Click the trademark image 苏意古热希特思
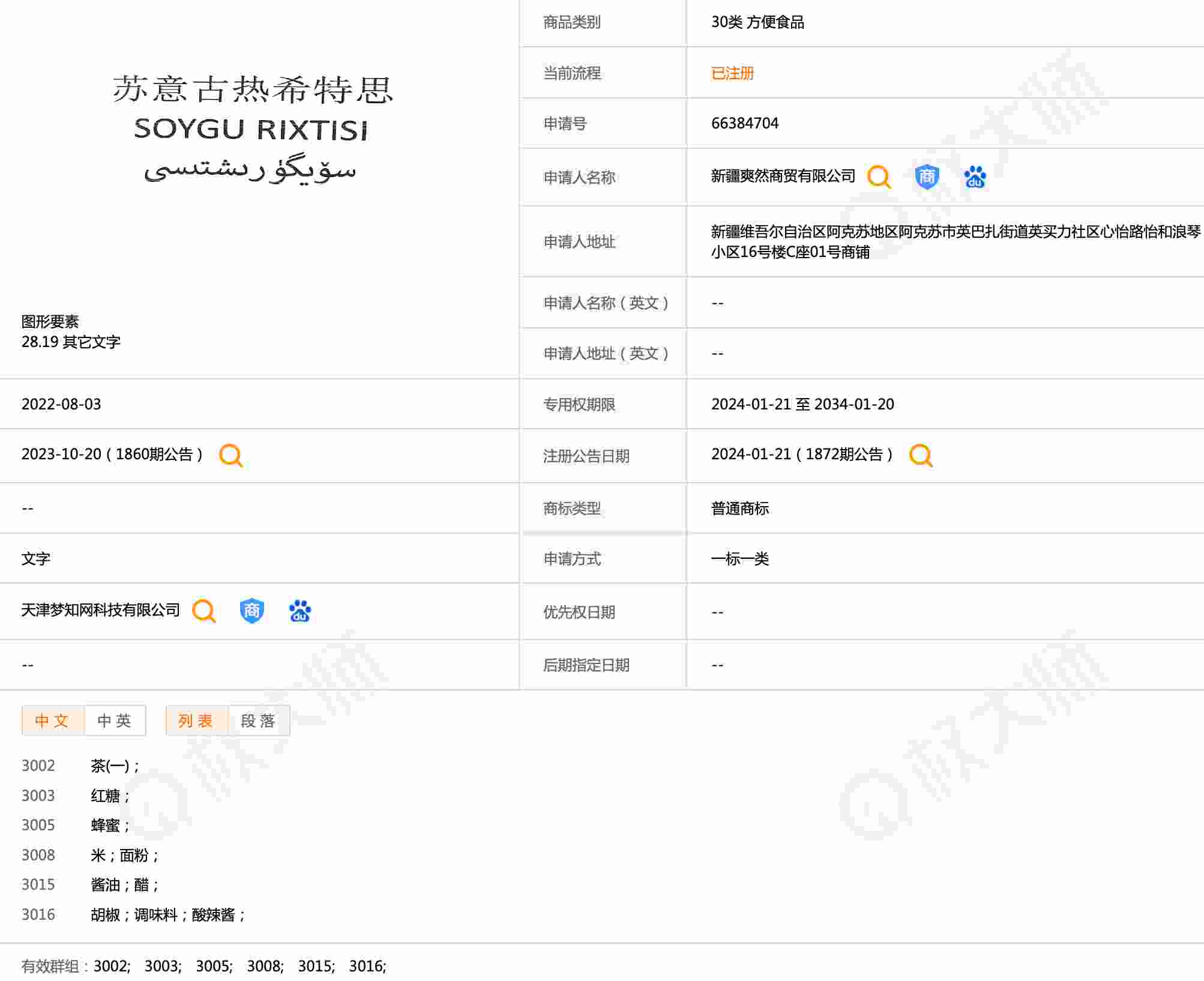Image resolution: width=1204 pixels, height=981 pixels. (x=252, y=127)
